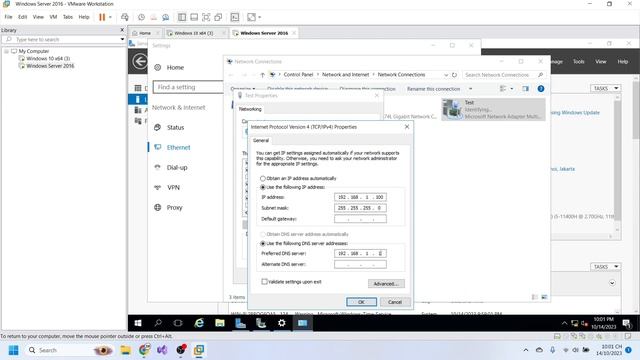640x360 pixels.
Task: Select Windows 10 x64 (3) in library tree
Action: [48, 59]
